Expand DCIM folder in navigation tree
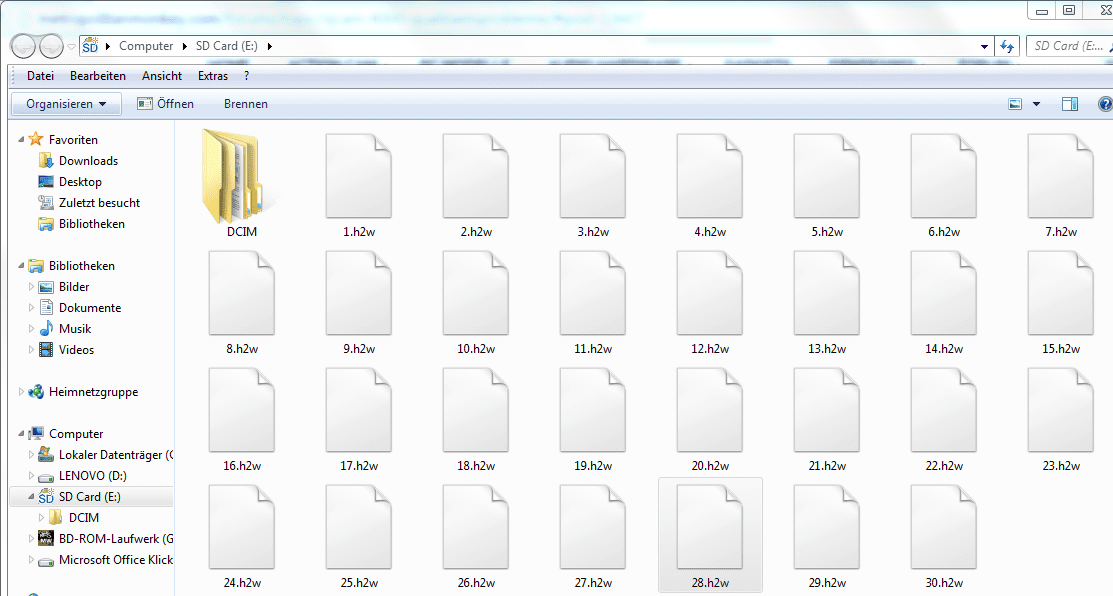Image resolution: width=1113 pixels, height=596 pixels. pyautogui.click(x=41, y=517)
